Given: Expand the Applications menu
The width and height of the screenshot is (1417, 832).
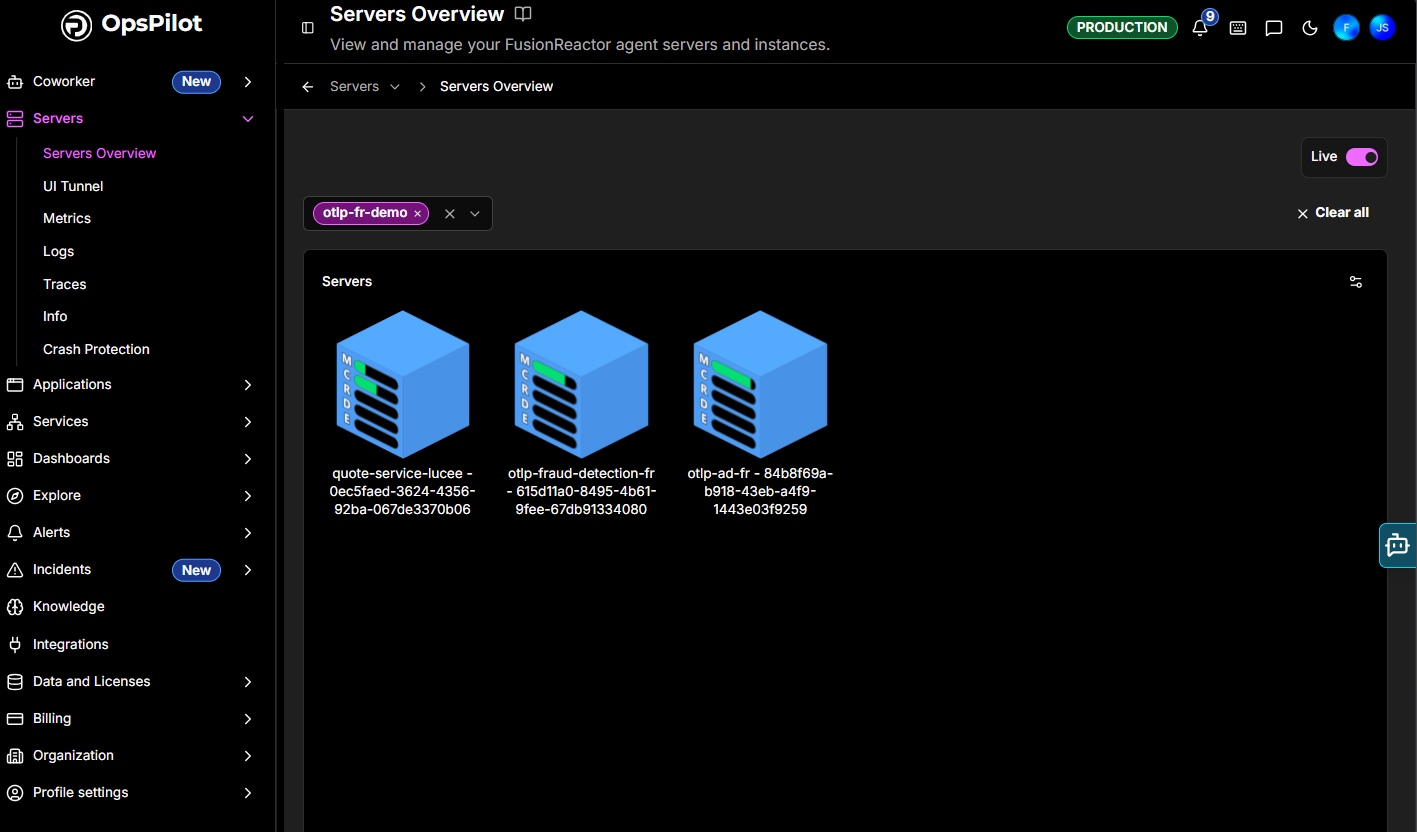Looking at the screenshot, I should pos(248,385).
